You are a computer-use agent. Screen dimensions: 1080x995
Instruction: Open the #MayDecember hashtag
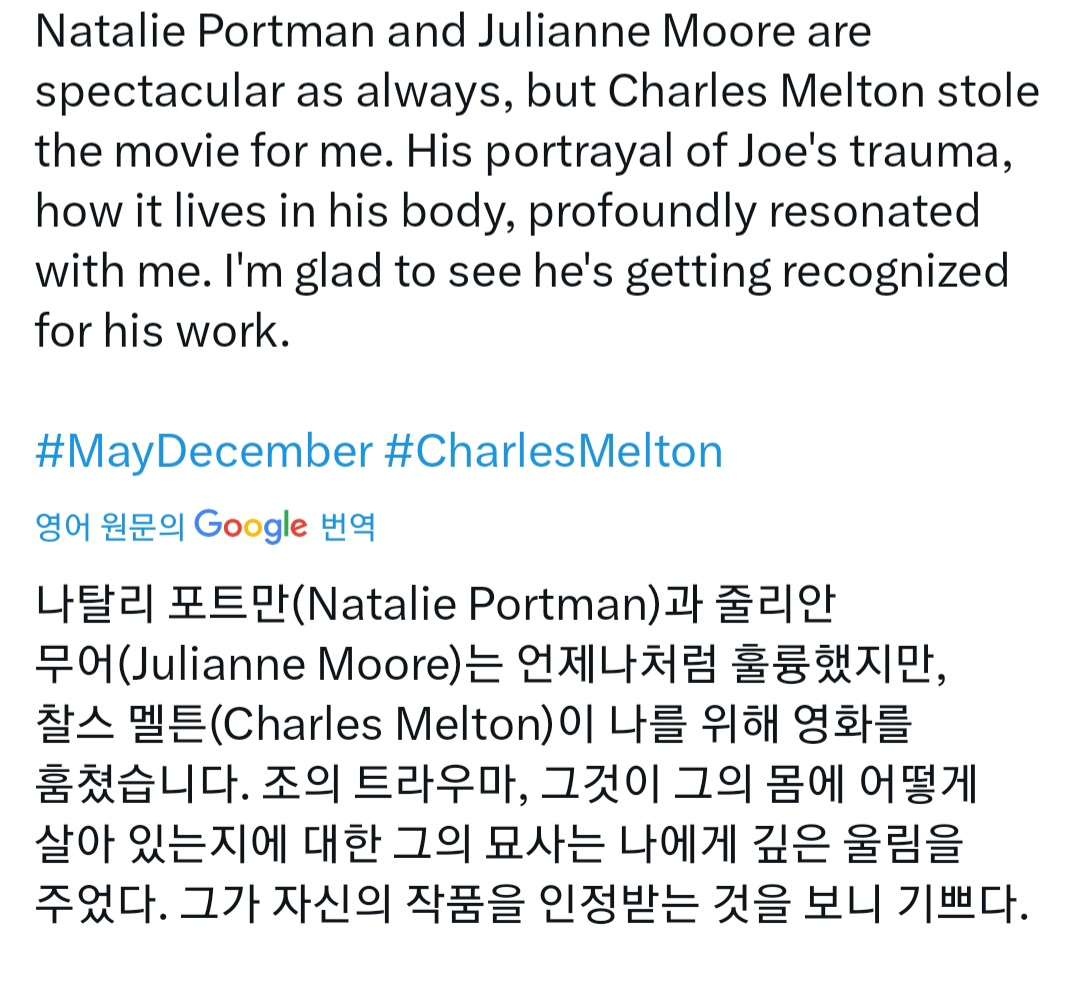pyautogui.click(x=204, y=452)
